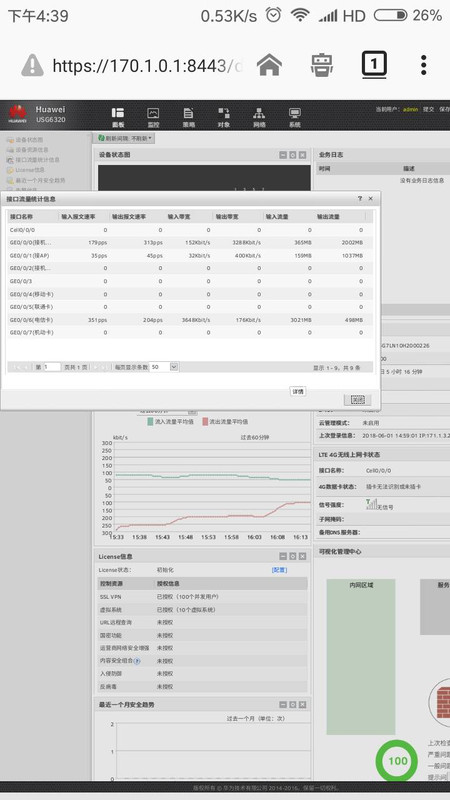Tap the insecure connection warning triangle

click(33, 65)
